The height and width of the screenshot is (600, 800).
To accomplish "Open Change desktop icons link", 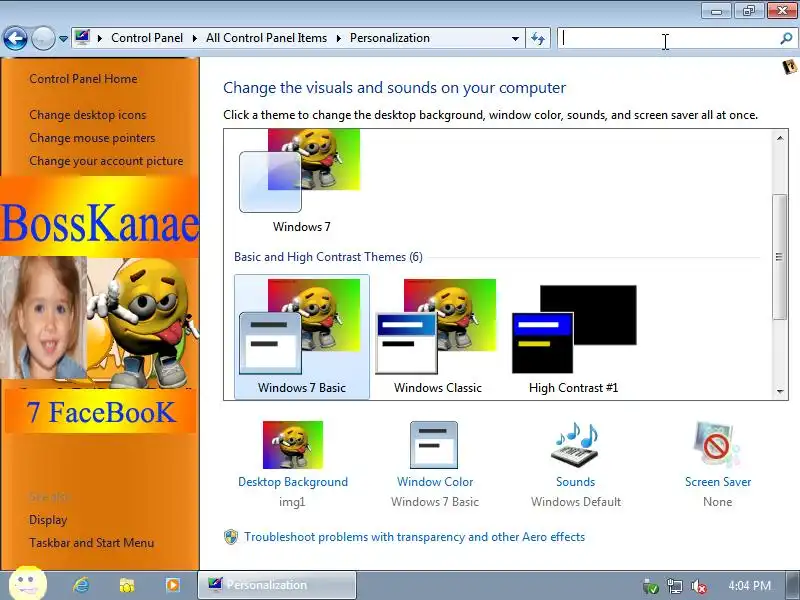I will pos(88,115).
